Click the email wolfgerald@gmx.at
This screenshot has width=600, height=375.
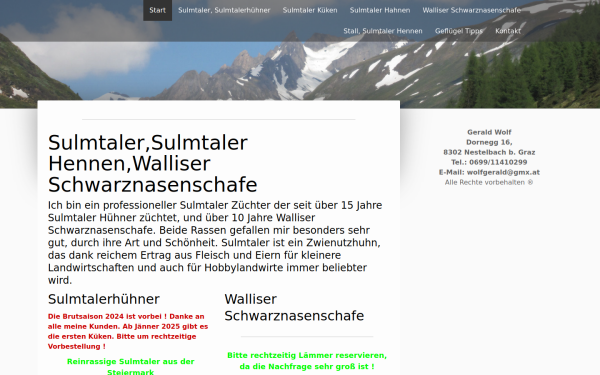coord(503,172)
